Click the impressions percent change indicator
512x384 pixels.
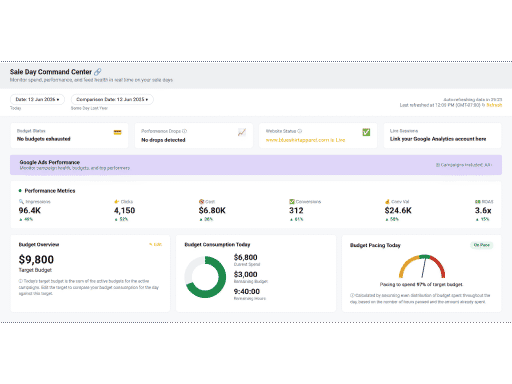coord(26,219)
